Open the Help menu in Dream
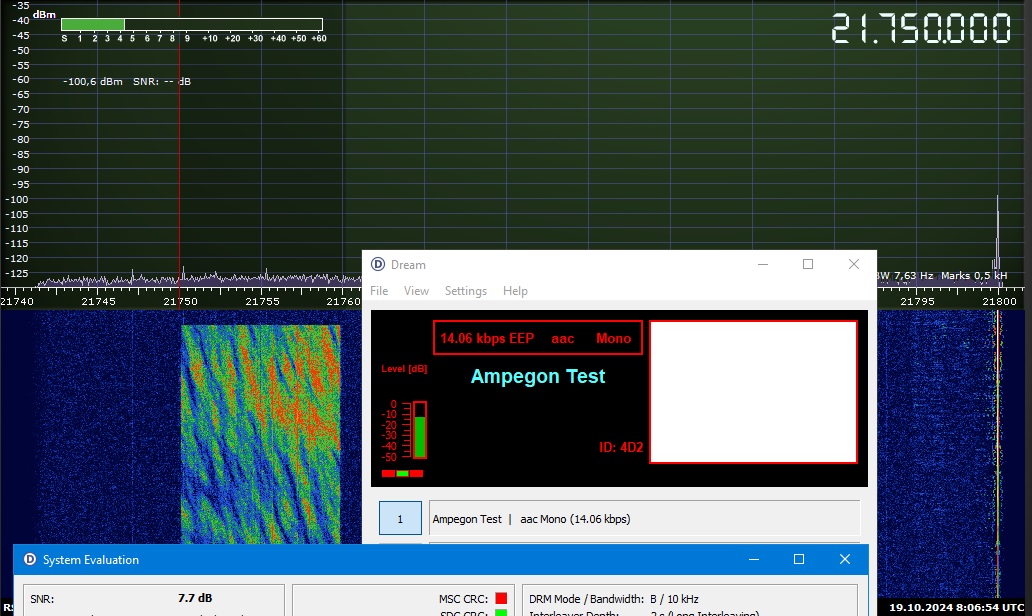Viewport: 1032px width, 616px height. 515,291
